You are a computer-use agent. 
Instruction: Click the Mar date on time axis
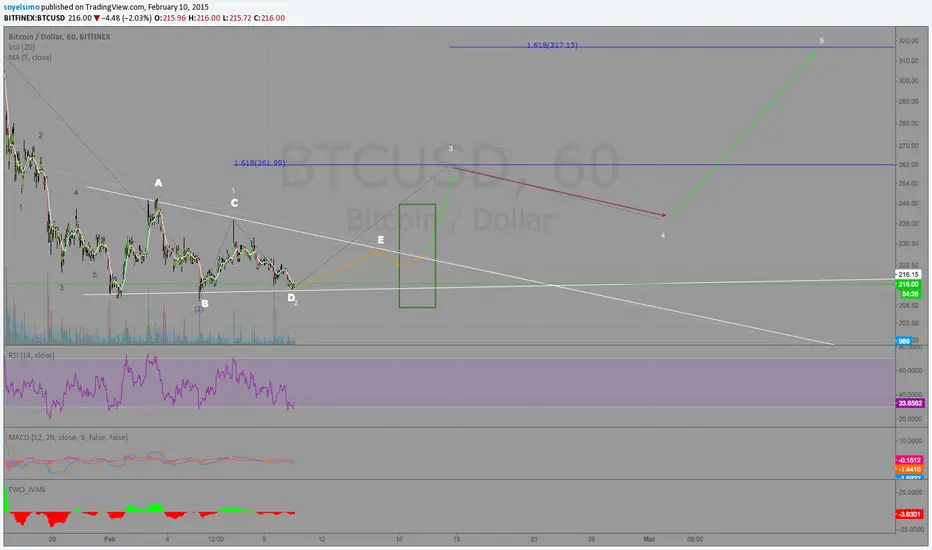pos(649,539)
